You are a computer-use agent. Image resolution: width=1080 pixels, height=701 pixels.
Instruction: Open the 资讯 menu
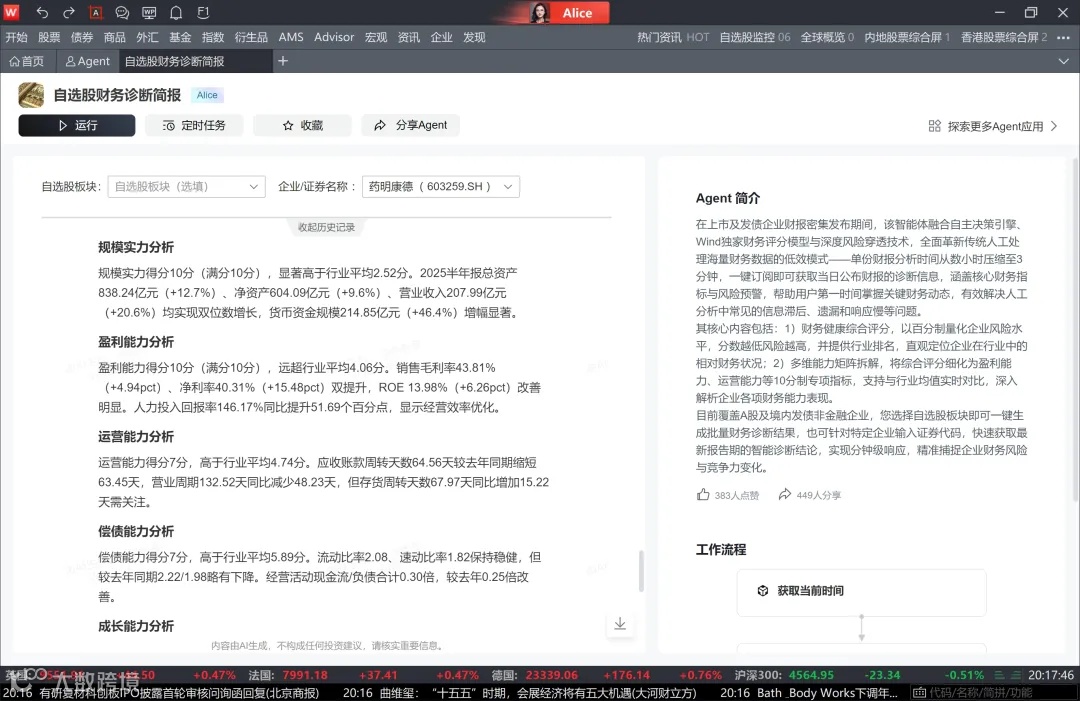408,37
